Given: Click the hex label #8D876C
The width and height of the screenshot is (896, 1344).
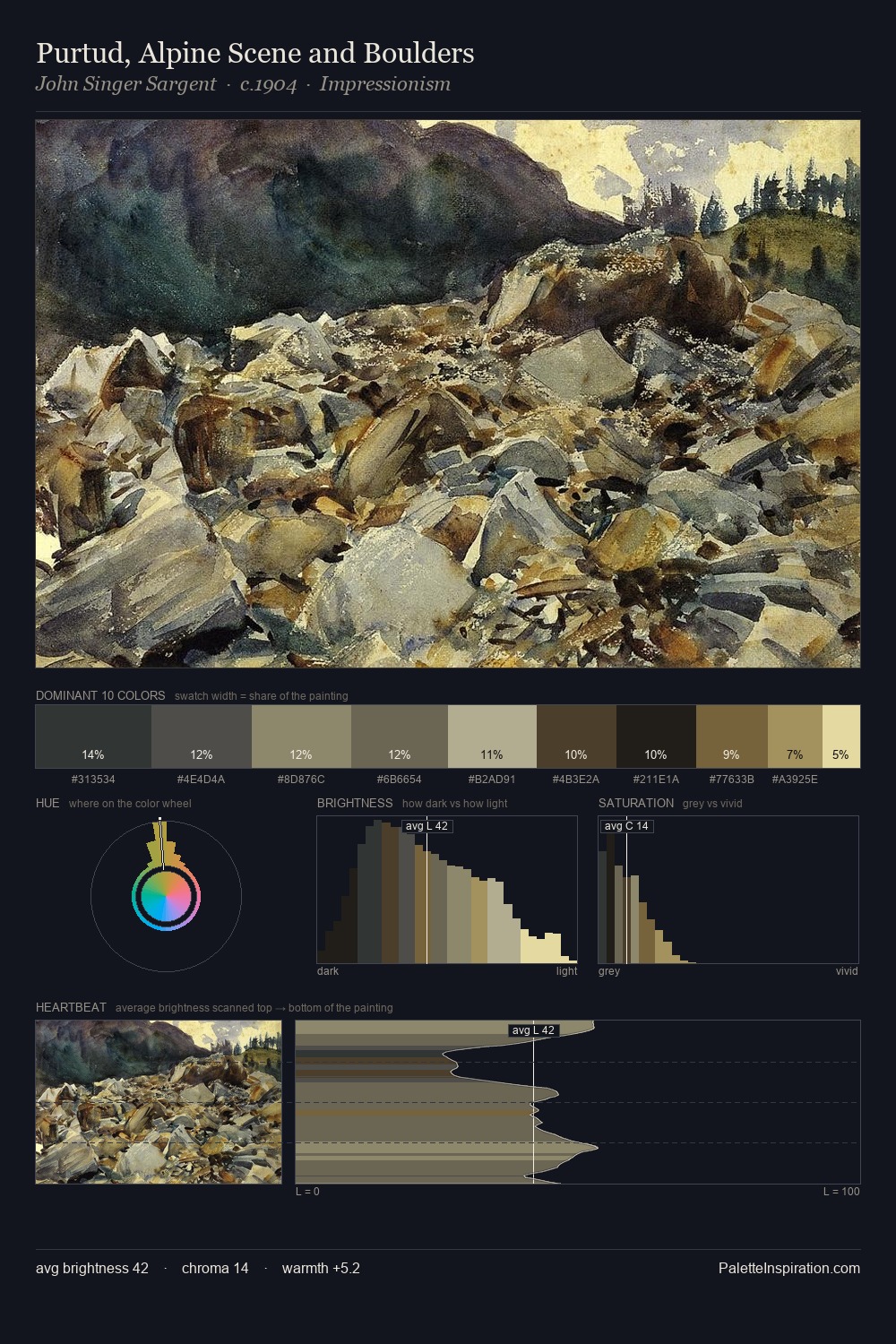Looking at the screenshot, I should [x=301, y=780].
